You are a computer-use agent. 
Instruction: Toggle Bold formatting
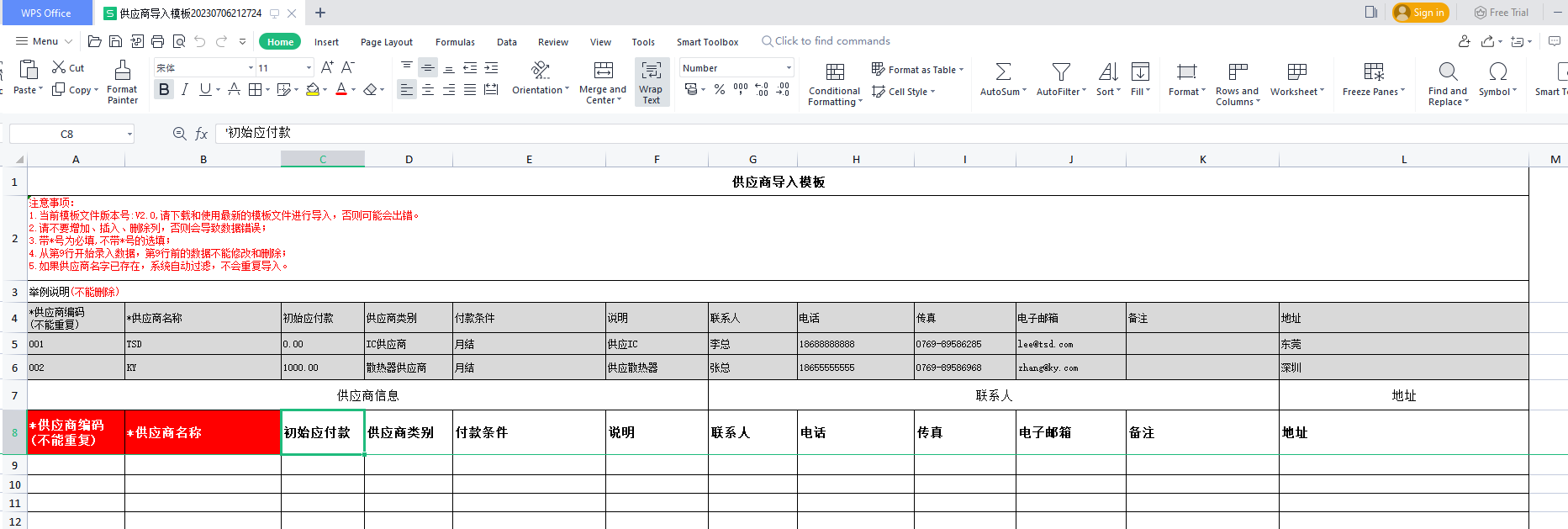tap(164, 89)
